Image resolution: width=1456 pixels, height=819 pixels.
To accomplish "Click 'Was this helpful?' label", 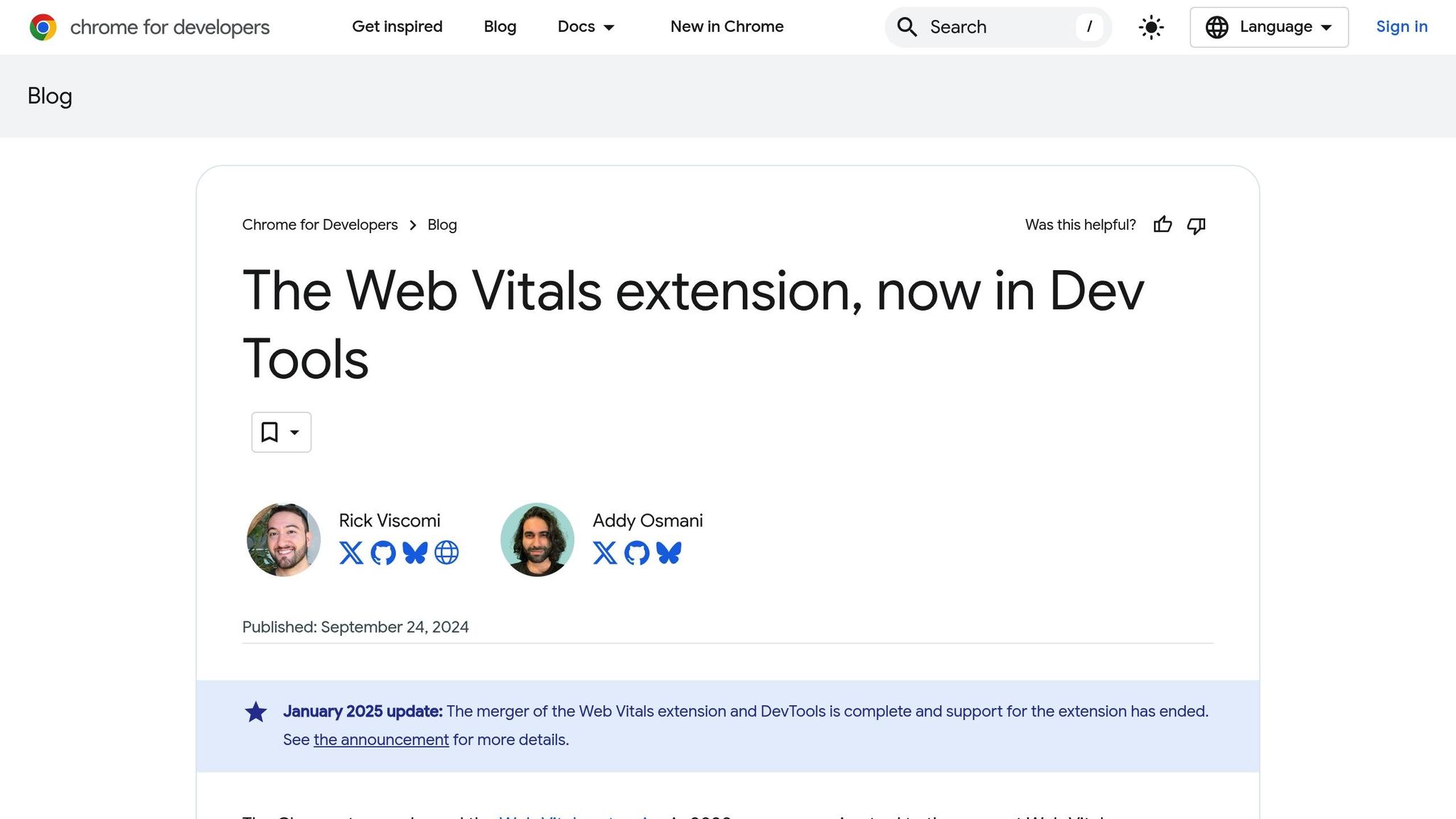I will coord(1081,225).
